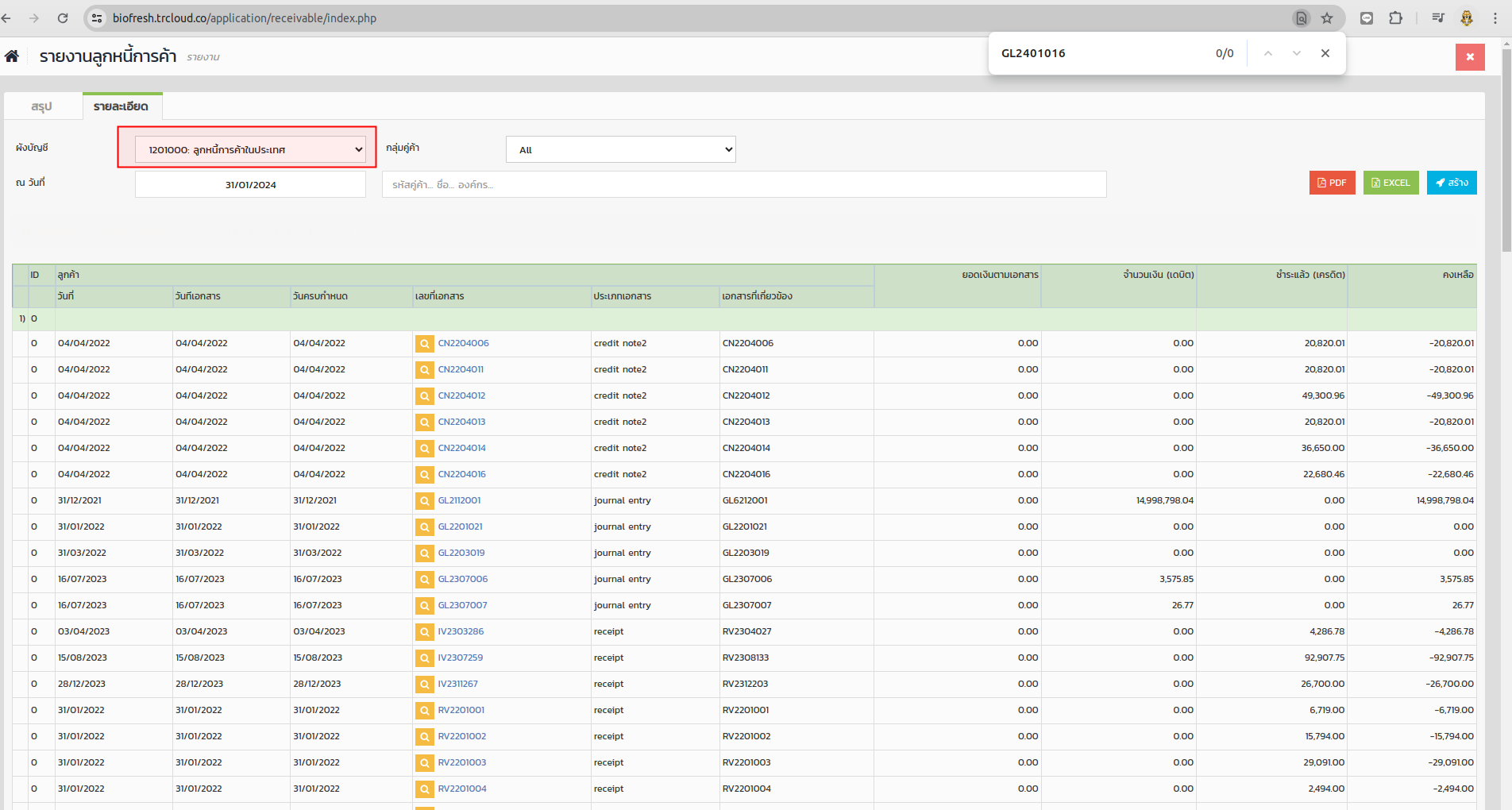Open document link CN2204016
This screenshot has width=1512, height=810.
pos(461,474)
